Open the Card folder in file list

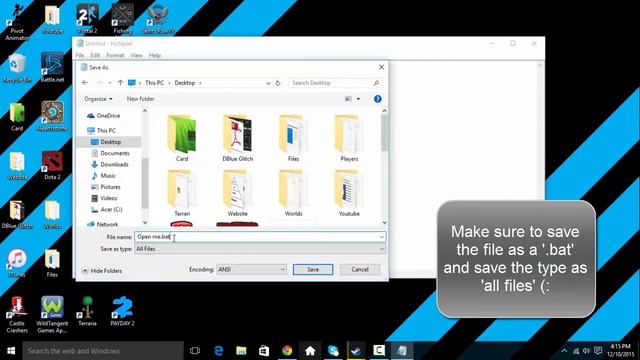[182, 138]
